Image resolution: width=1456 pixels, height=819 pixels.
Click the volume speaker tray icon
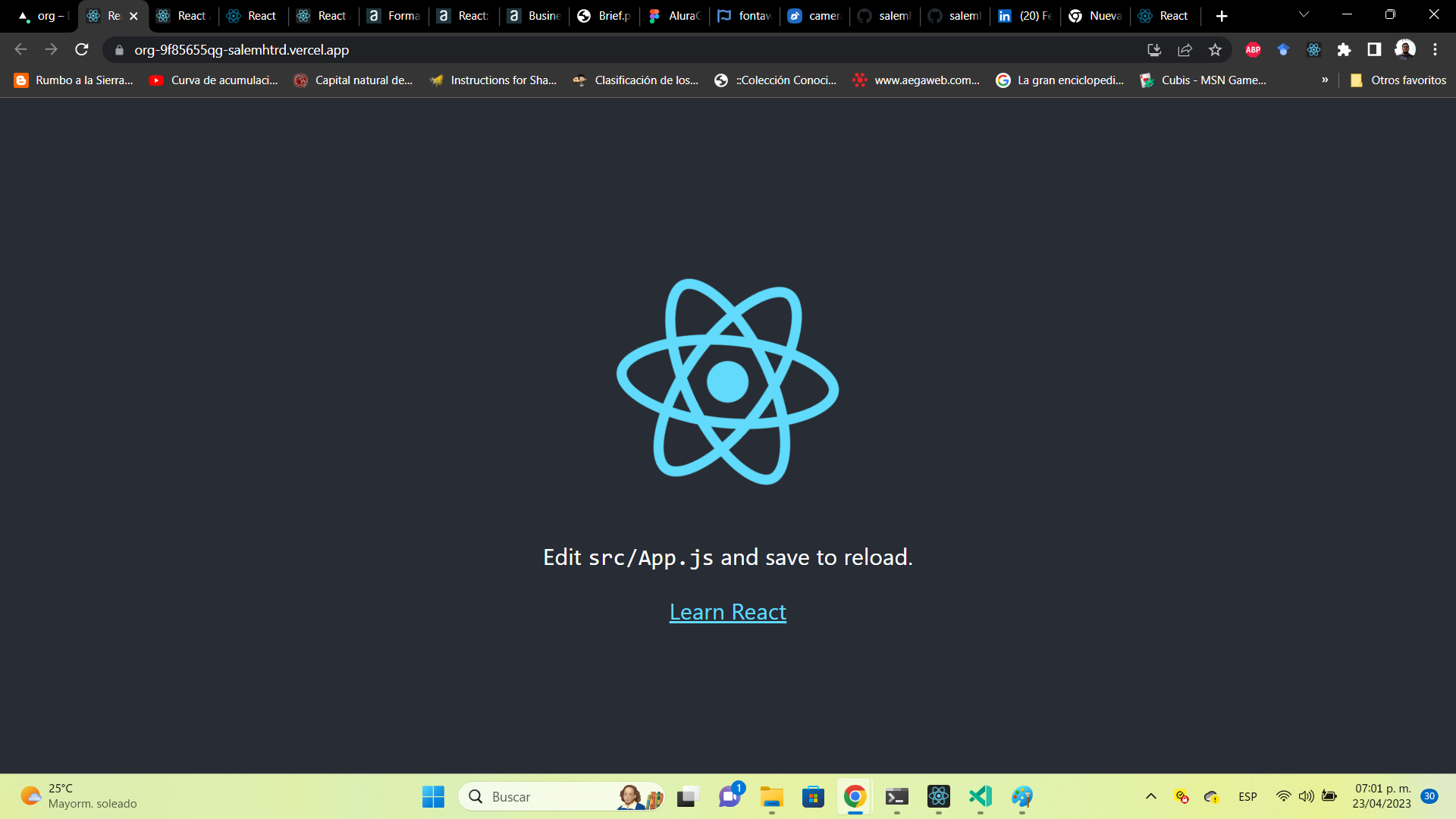1306,796
